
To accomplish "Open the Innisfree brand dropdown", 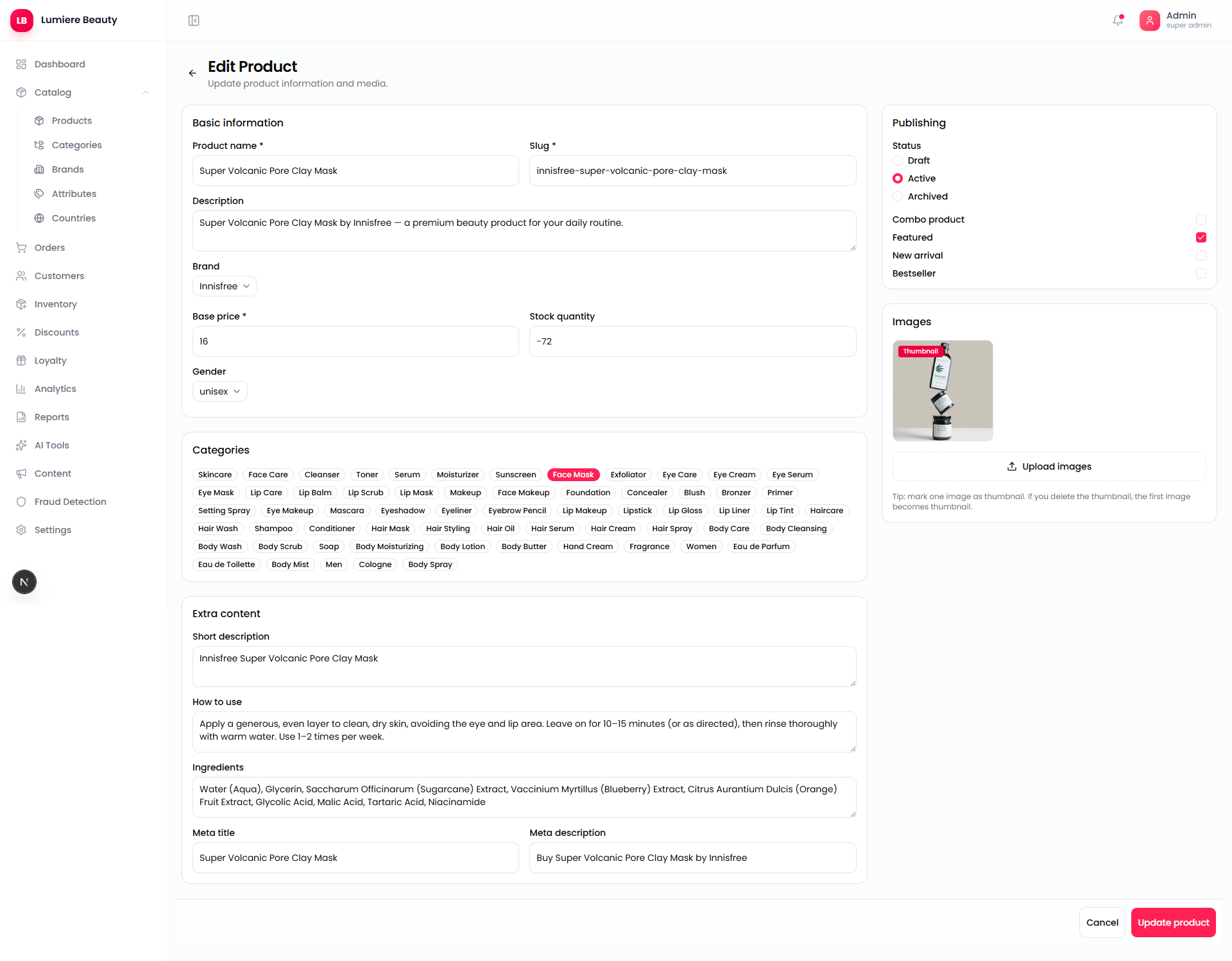I will point(225,286).
